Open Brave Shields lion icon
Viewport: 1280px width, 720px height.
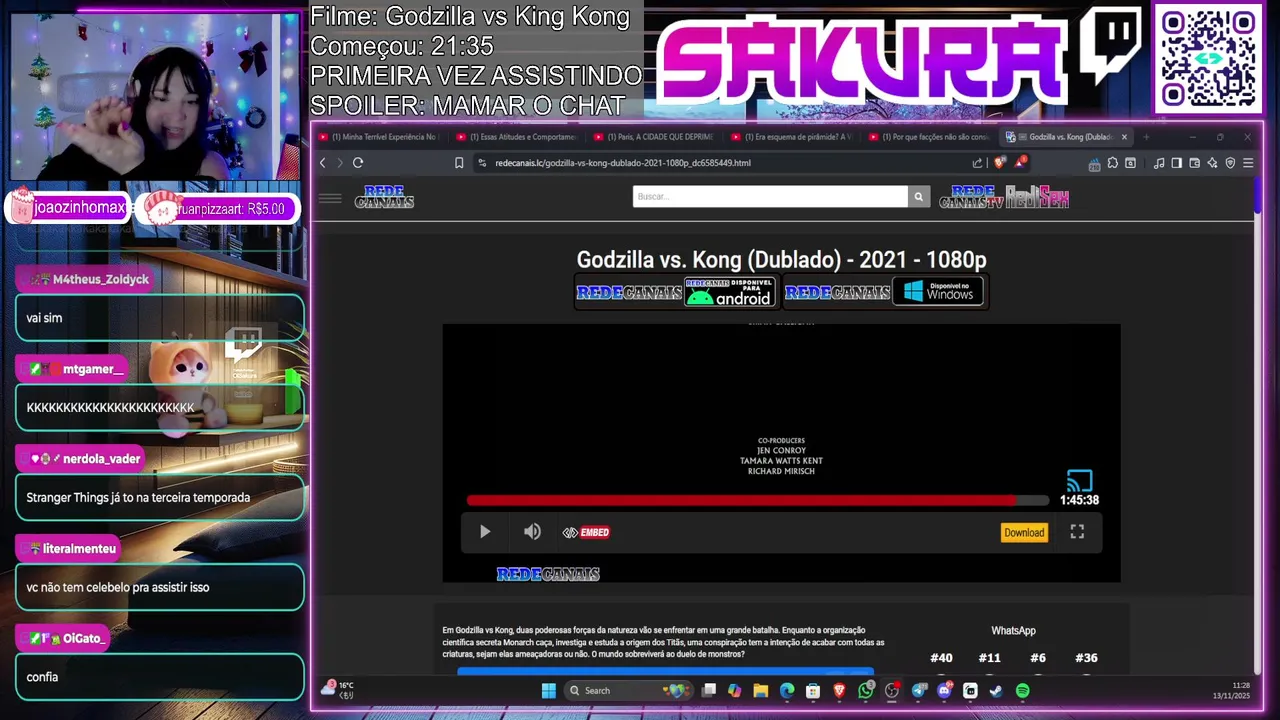(x=999, y=163)
